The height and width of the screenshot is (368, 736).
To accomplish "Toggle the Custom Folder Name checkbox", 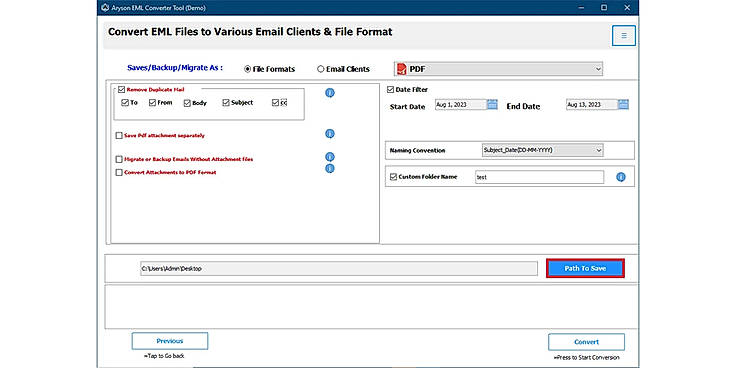I will [x=393, y=177].
